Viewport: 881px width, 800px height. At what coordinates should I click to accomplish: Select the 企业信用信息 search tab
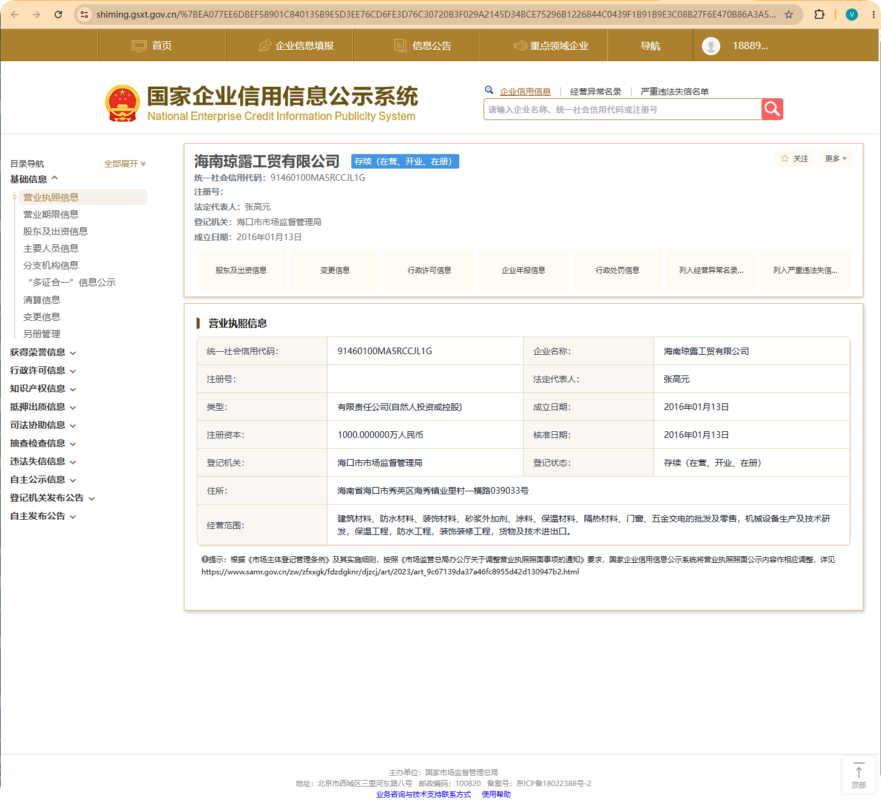click(525, 92)
